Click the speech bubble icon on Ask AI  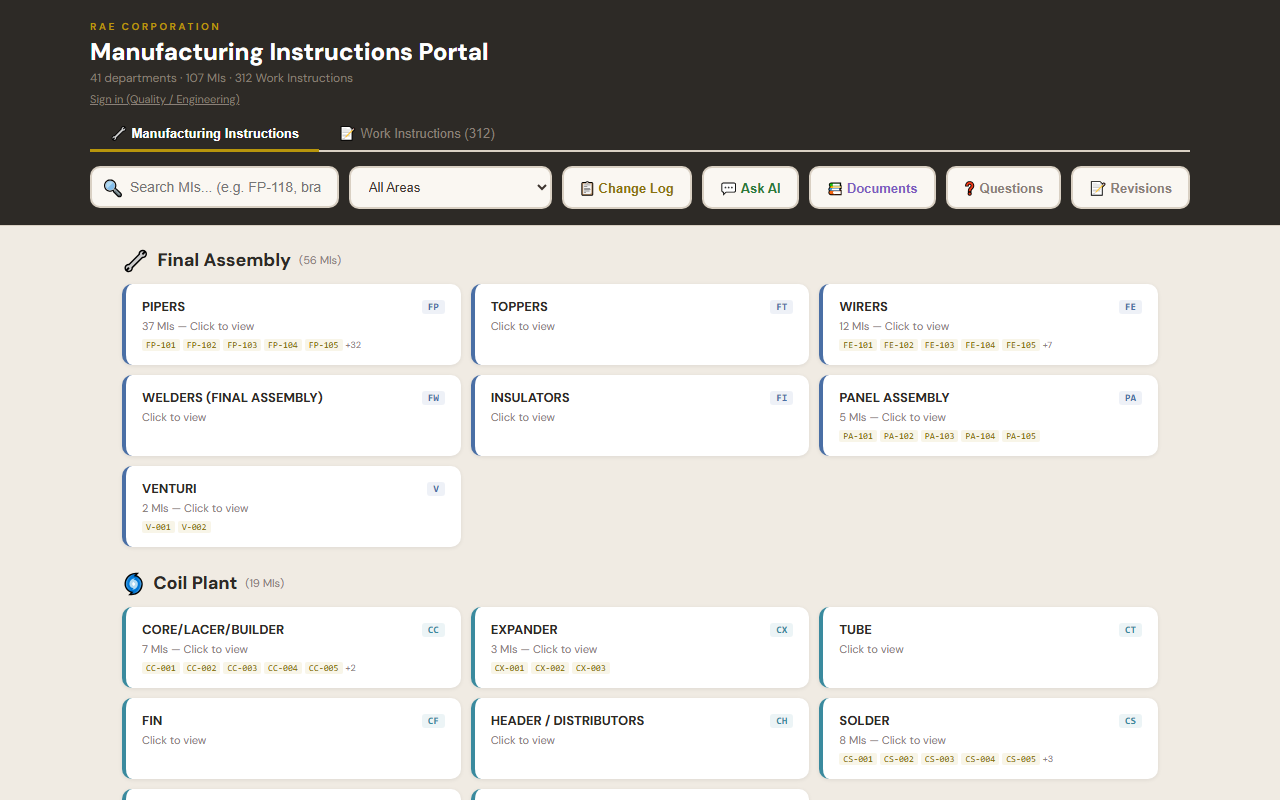pyautogui.click(x=728, y=188)
